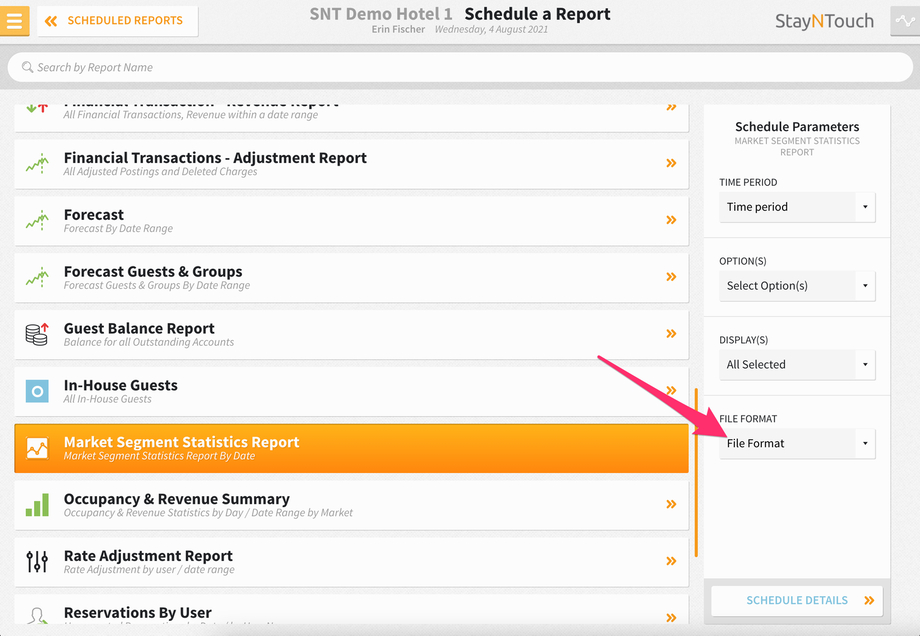
Task: Click 'Rate Adjustment by user / date range' text
Action: pos(149,570)
